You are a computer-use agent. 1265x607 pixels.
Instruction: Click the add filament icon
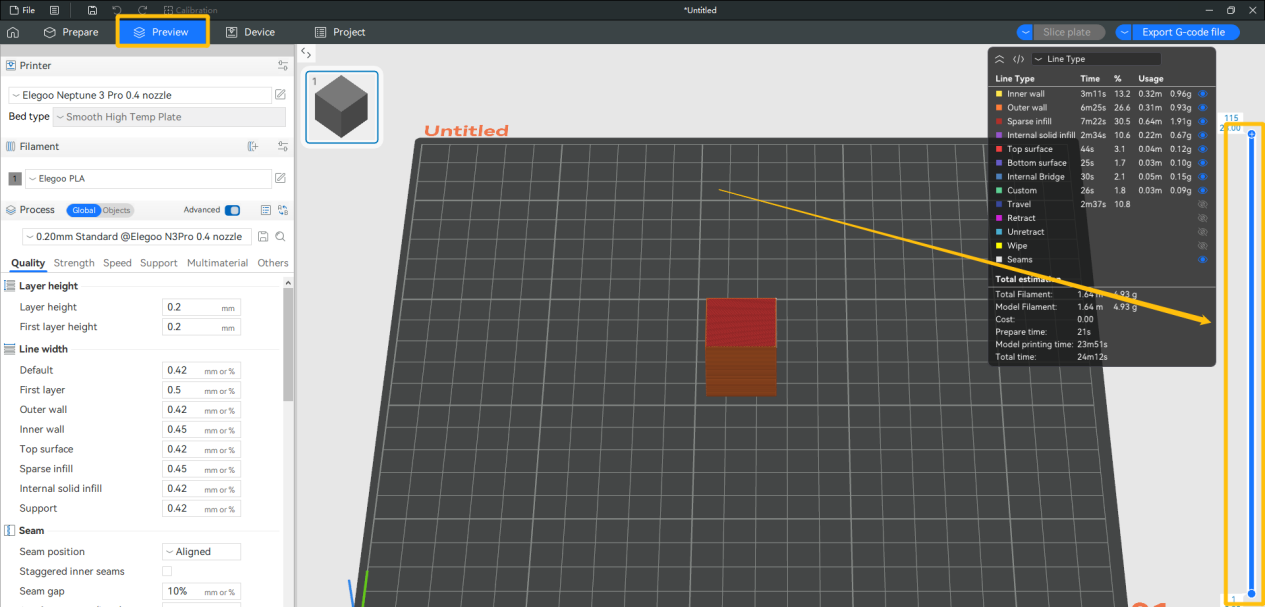tap(253, 146)
